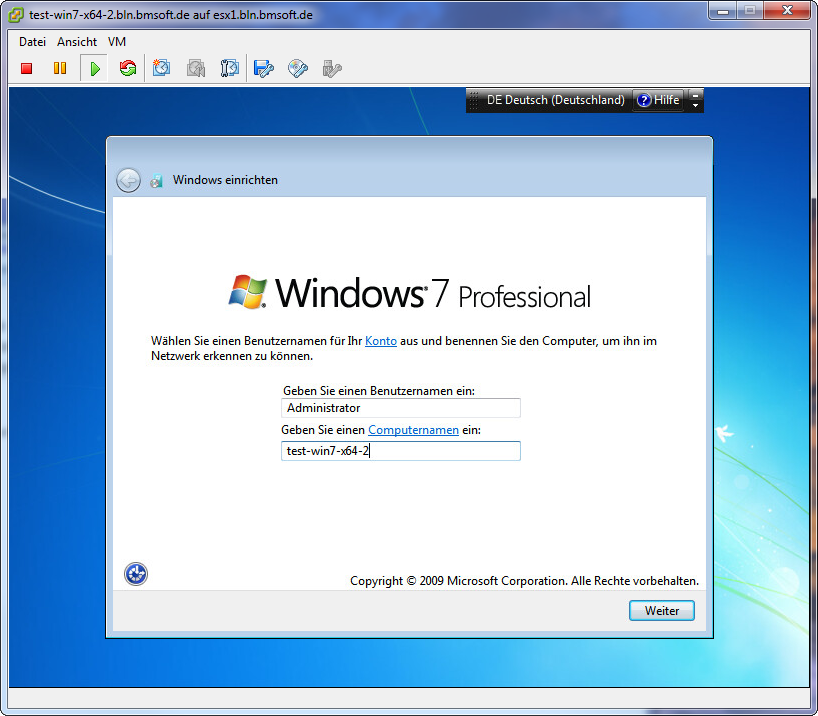The height and width of the screenshot is (716, 818).
Task: Open the Ansicht menu
Action: [77, 42]
